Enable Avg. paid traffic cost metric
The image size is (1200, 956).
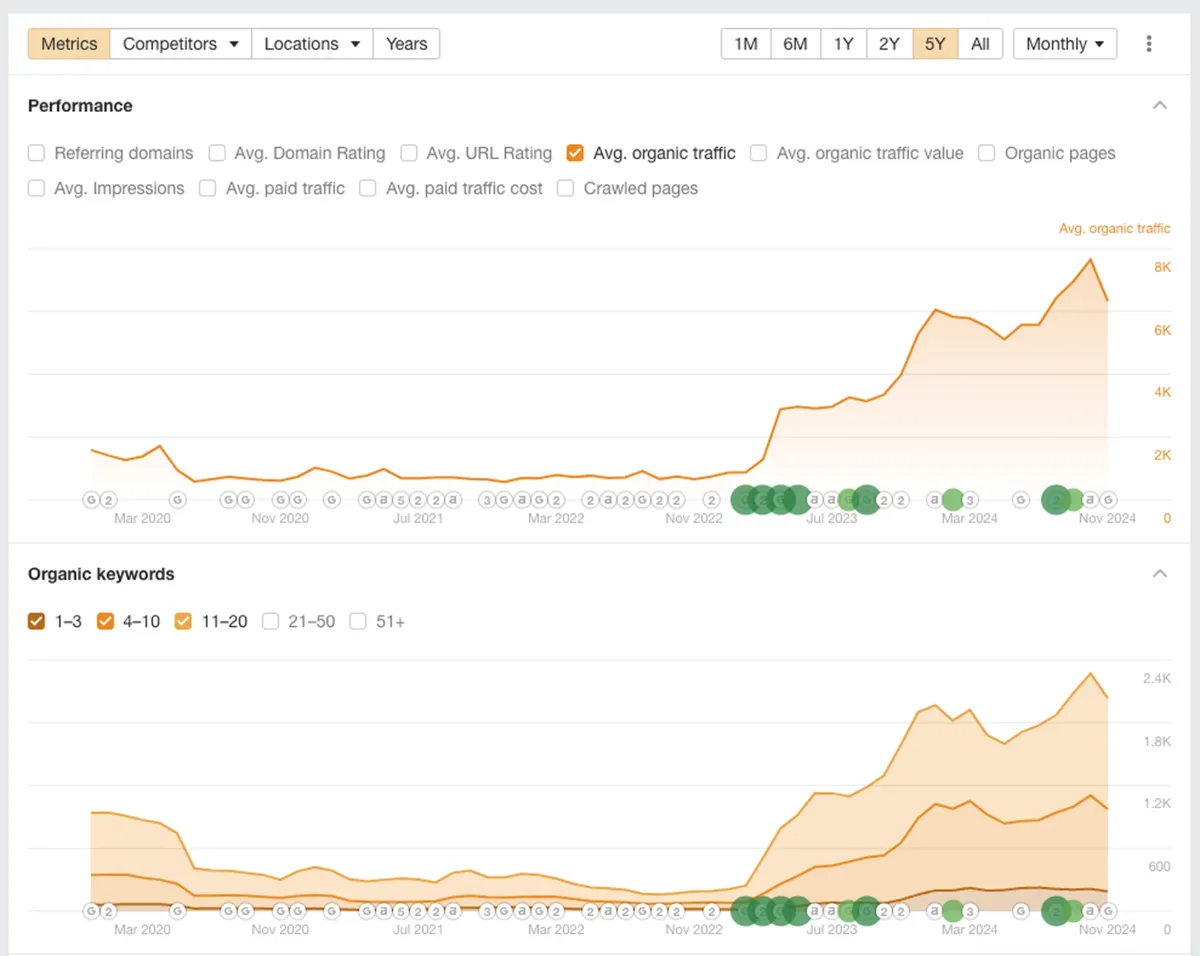pos(368,188)
